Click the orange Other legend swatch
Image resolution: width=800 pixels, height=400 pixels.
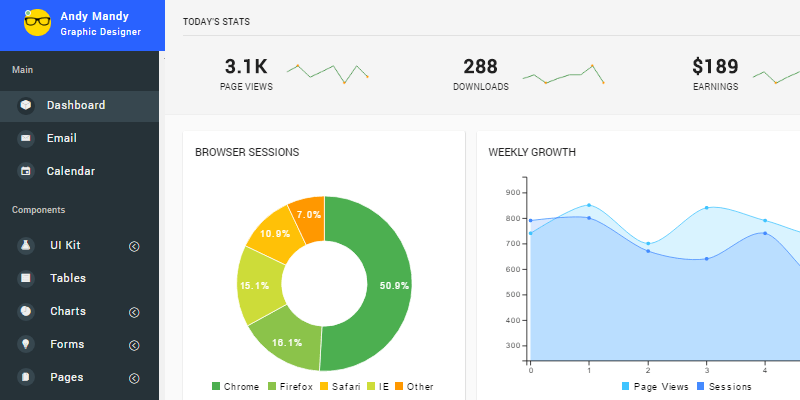coord(399,387)
